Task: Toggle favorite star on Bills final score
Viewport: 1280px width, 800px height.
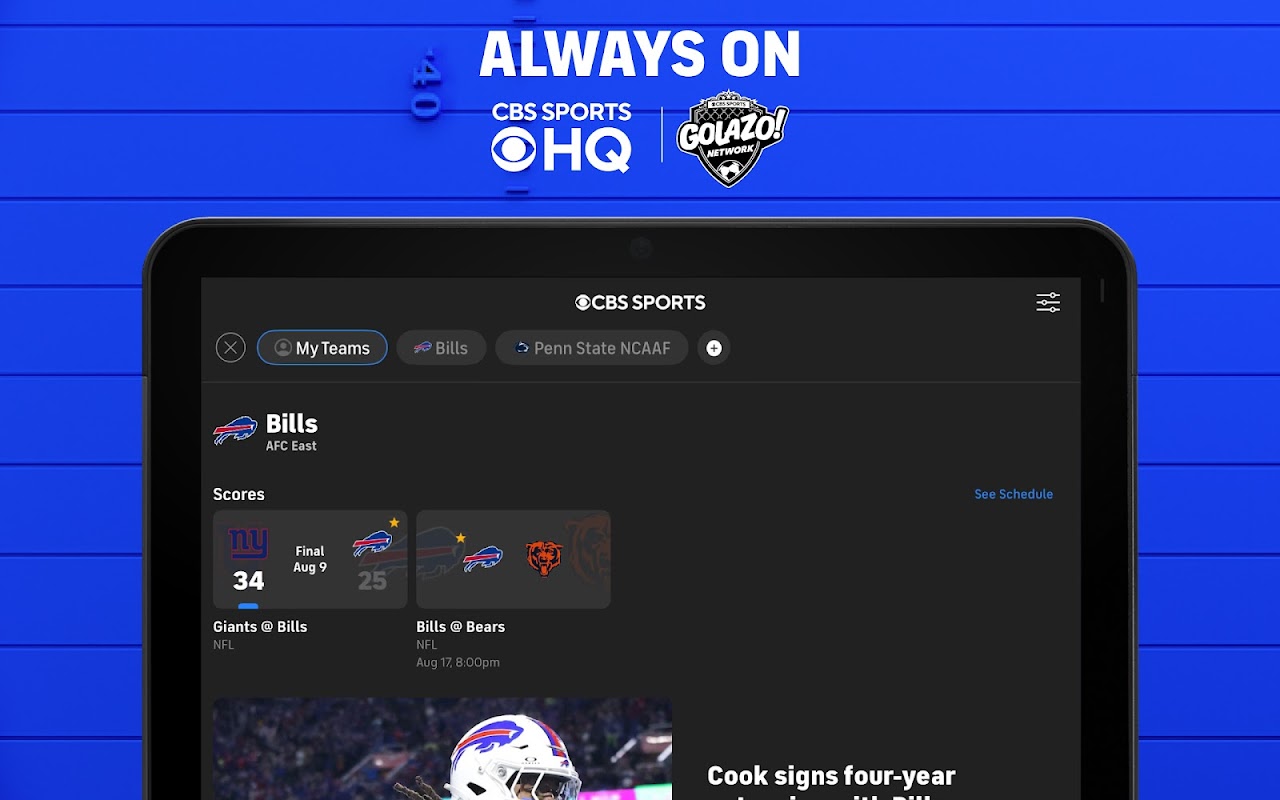Action: click(394, 522)
